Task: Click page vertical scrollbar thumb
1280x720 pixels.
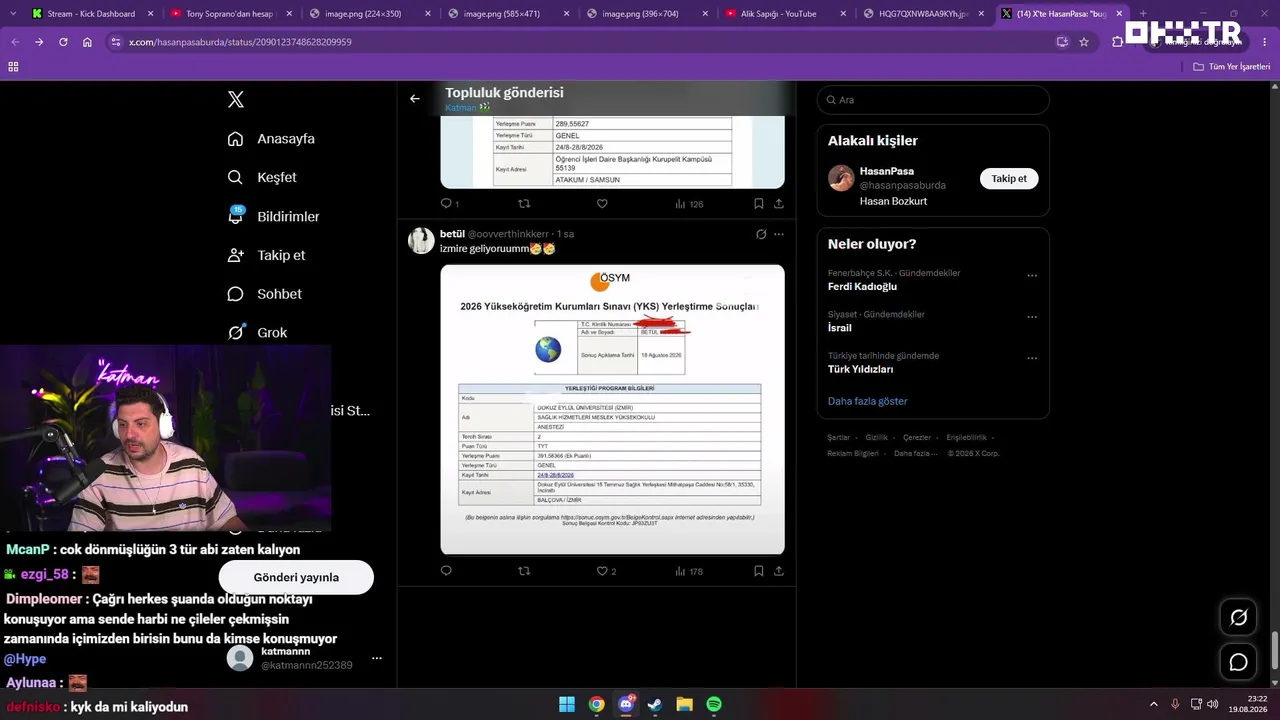Action: click(x=1274, y=650)
